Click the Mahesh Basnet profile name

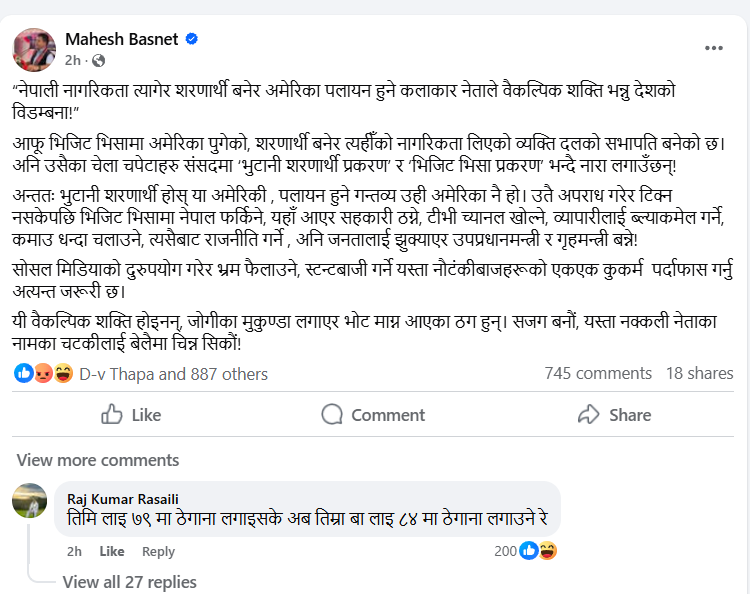pos(121,39)
